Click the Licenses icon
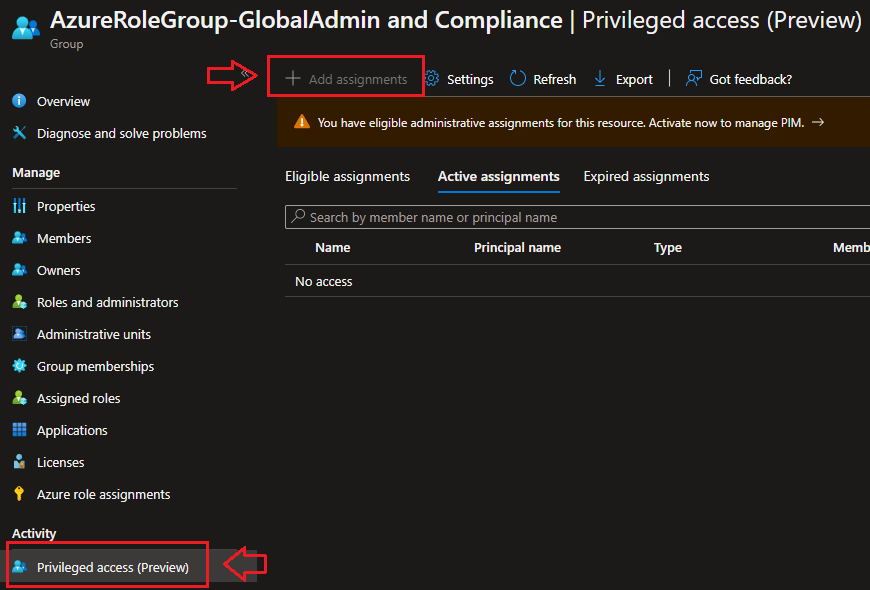The width and height of the screenshot is (870, 590). [19, 462]
